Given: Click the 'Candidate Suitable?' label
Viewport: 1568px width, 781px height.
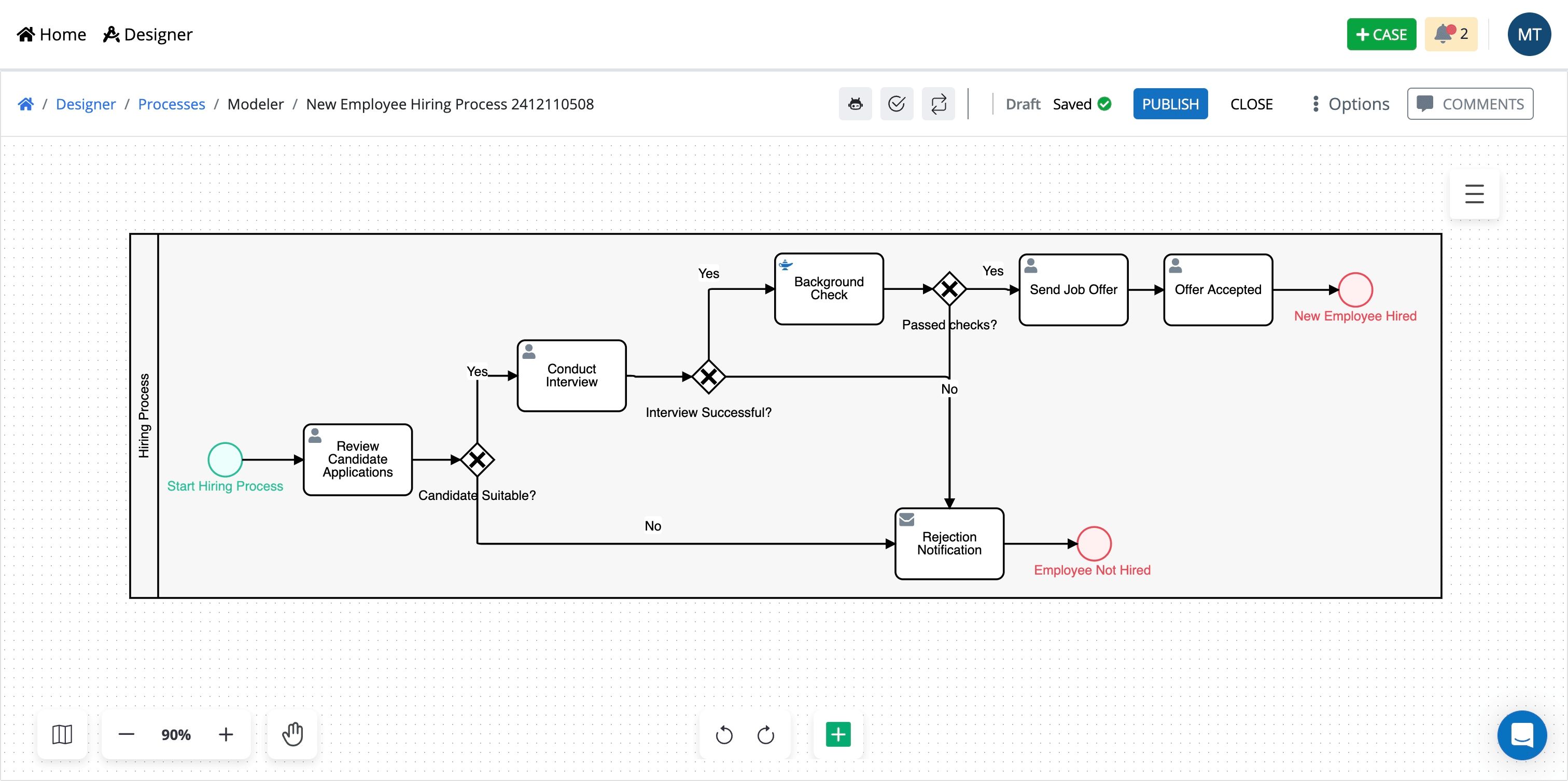Looking at the screenshot, I should (x=477, y=495).
